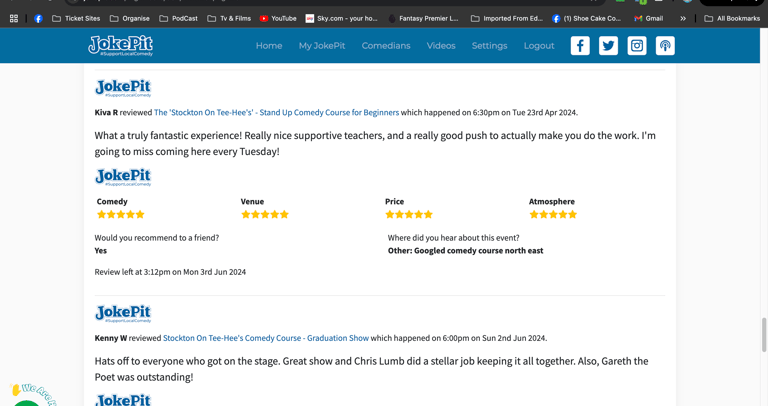Open the browser apps grid icon
This screenshot has width=768, height=406.
pos(14,18)
